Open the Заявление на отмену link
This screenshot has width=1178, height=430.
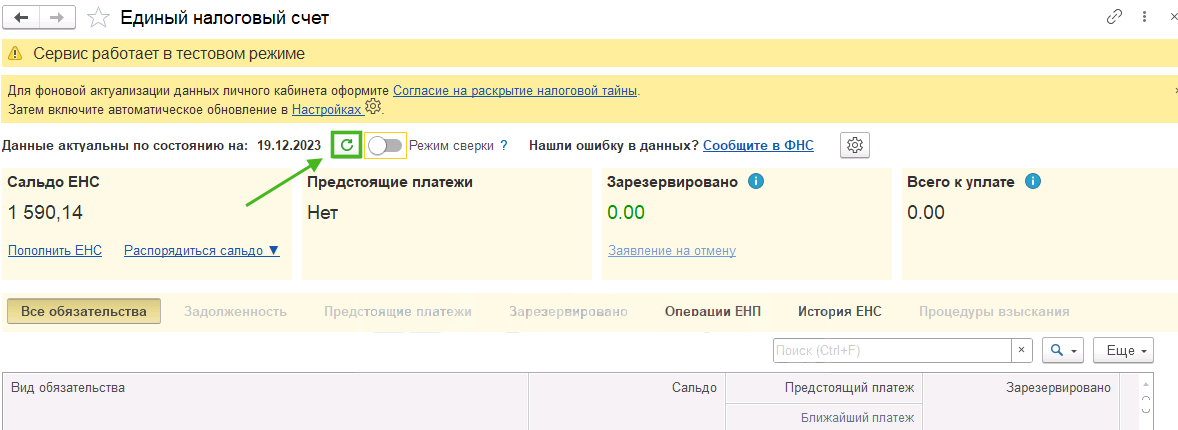tap(672, 250)
